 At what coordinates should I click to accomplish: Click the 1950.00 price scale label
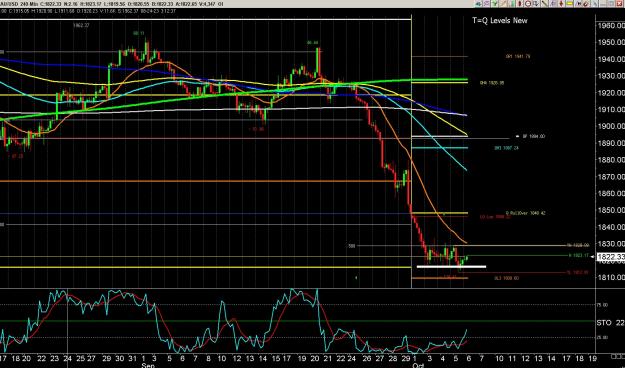(x=611, y=42)
